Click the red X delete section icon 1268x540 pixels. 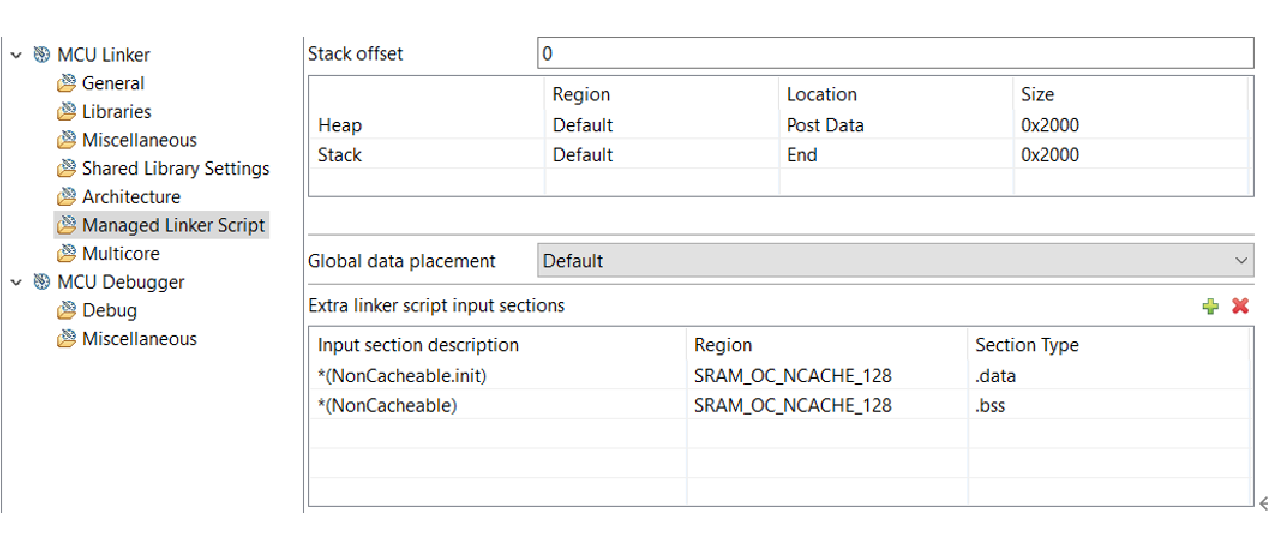point(1240,306)
